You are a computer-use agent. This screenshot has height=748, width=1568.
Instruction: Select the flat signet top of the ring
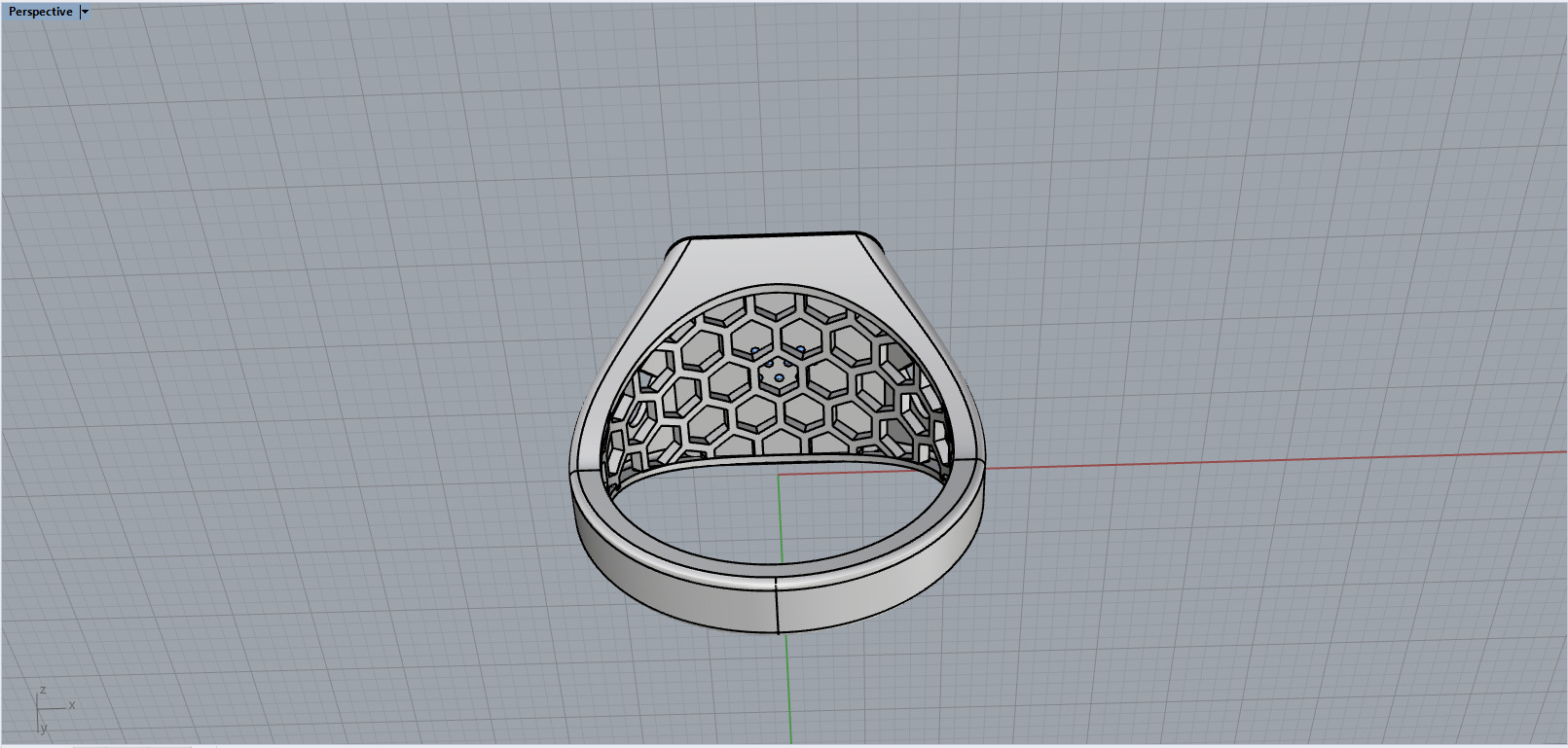coord(776,236)
